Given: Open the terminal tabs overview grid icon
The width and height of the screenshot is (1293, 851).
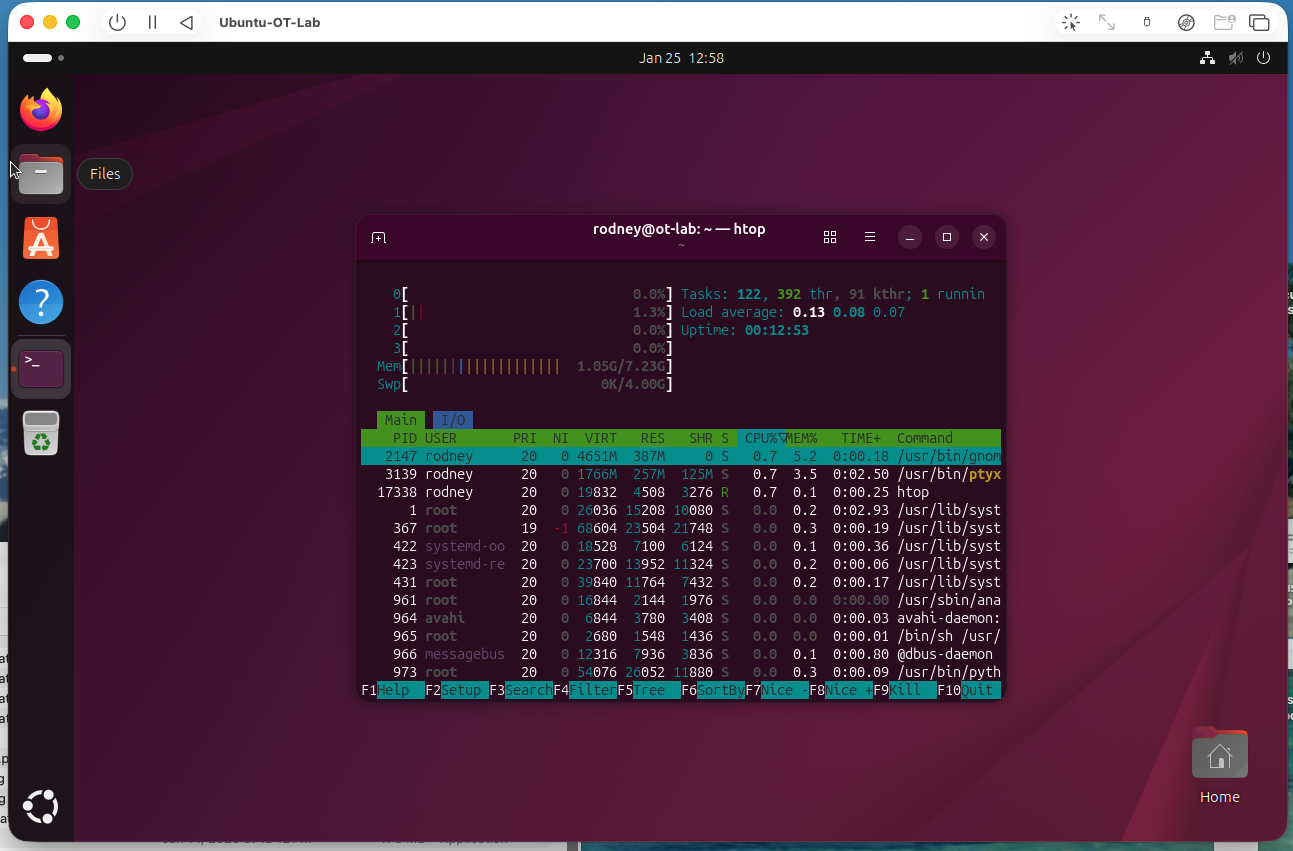Looking at the screenshot, I should click(830, 237).
